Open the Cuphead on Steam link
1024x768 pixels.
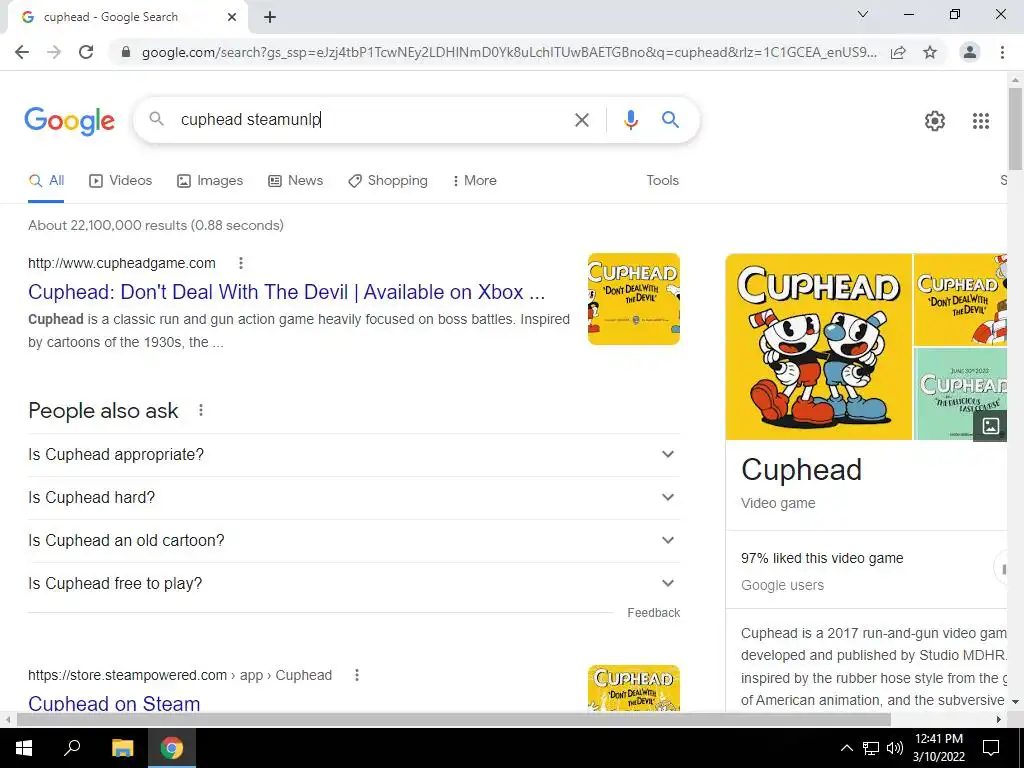click(114, 703)
